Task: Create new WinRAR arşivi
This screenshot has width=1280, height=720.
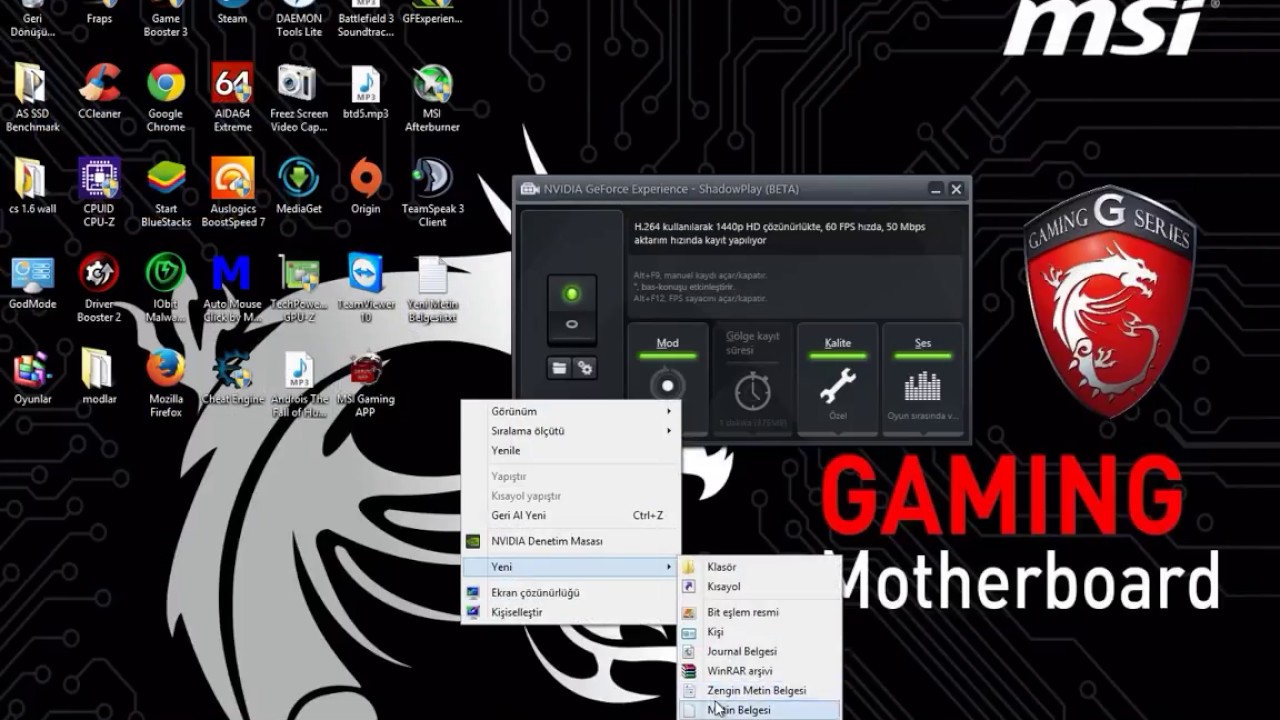Action: point(760,671)
